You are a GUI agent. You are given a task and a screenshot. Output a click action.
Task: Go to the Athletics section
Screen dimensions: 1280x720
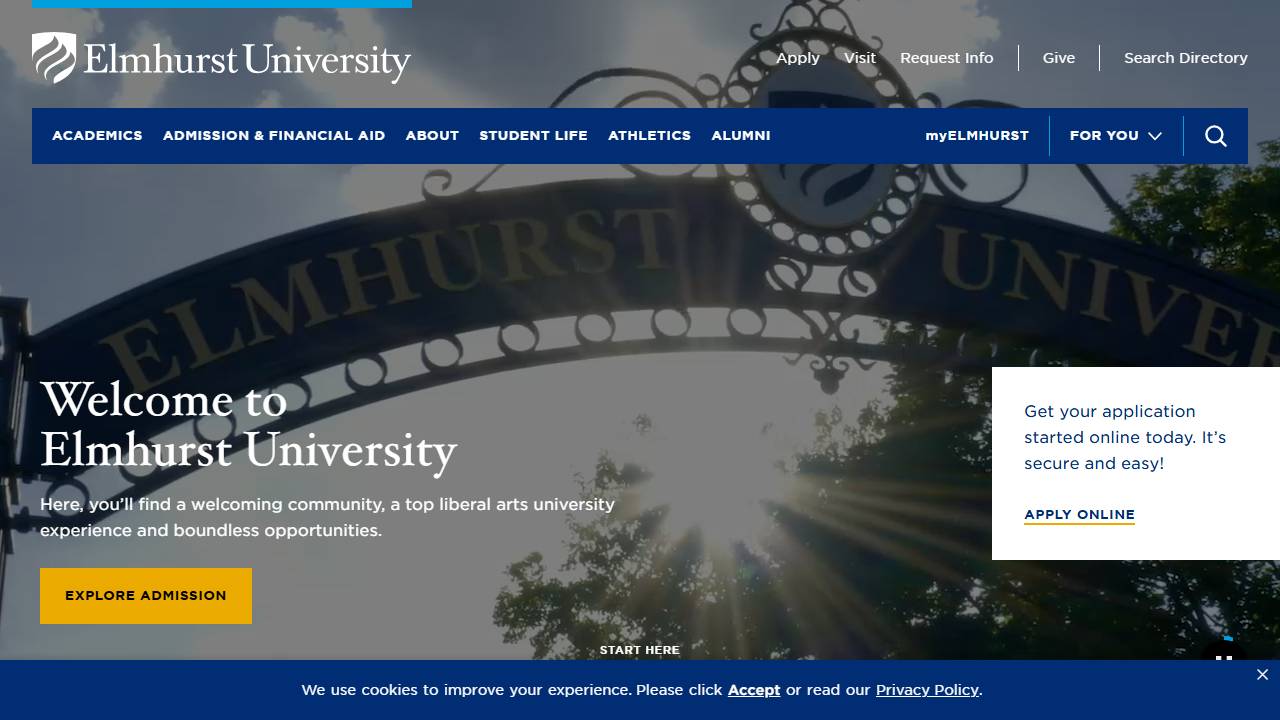(649, 136)
